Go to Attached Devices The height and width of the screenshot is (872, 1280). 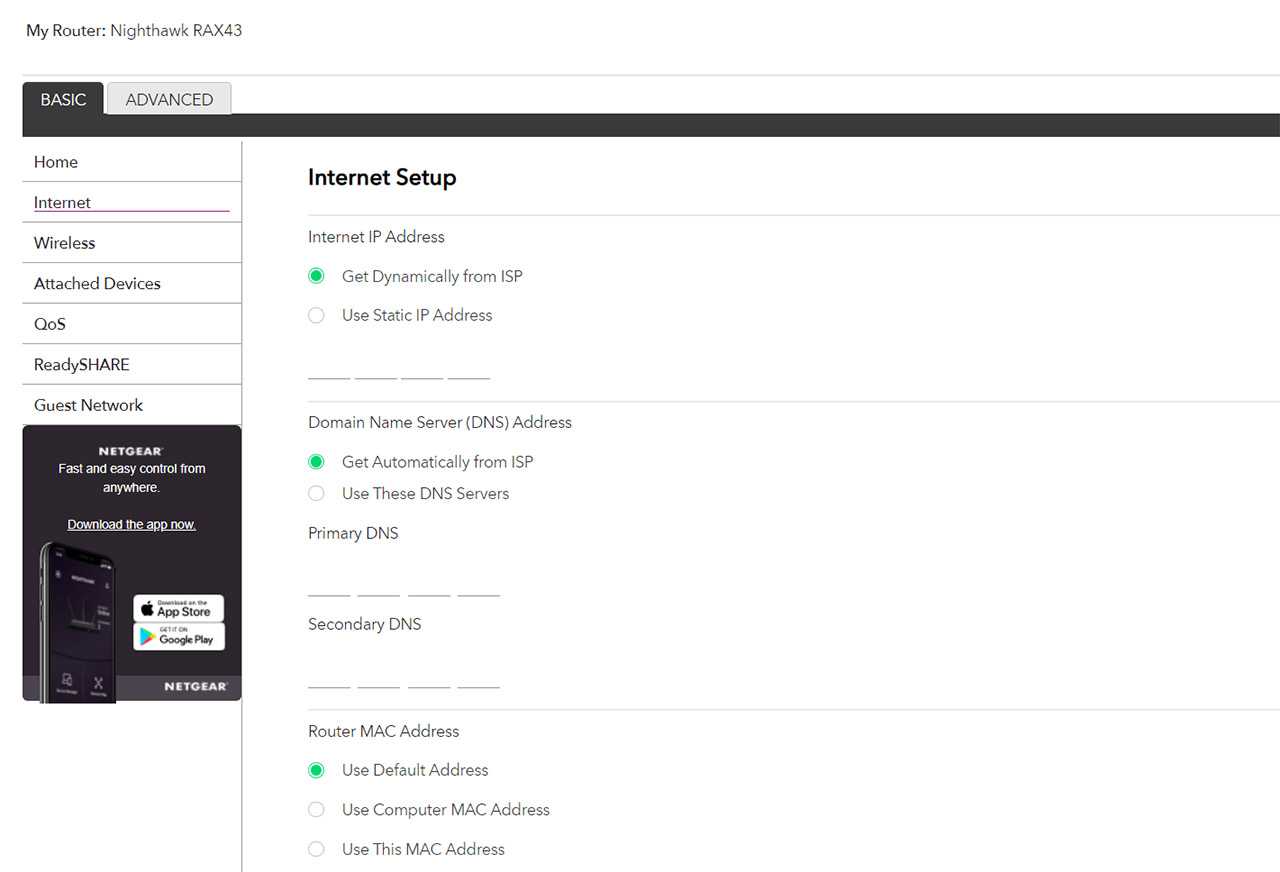point(97,284)
